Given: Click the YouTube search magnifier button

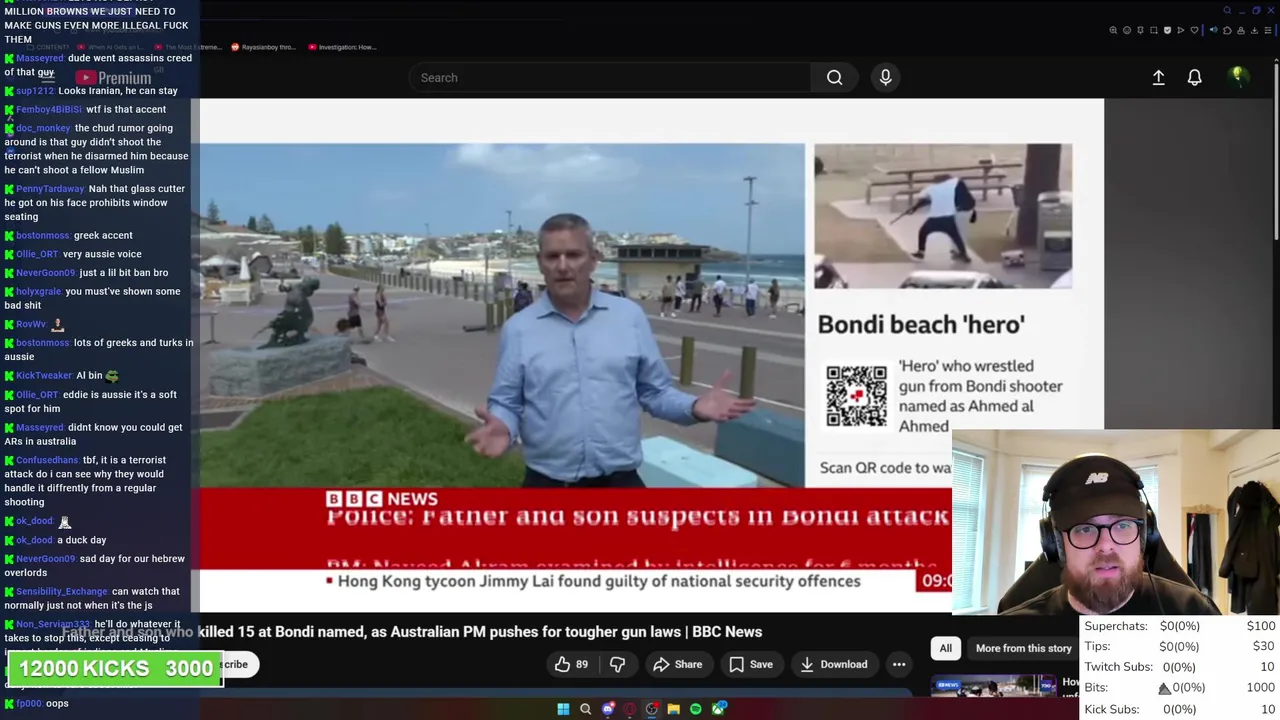Looking at the screenshot, I should tap(834, 77).
